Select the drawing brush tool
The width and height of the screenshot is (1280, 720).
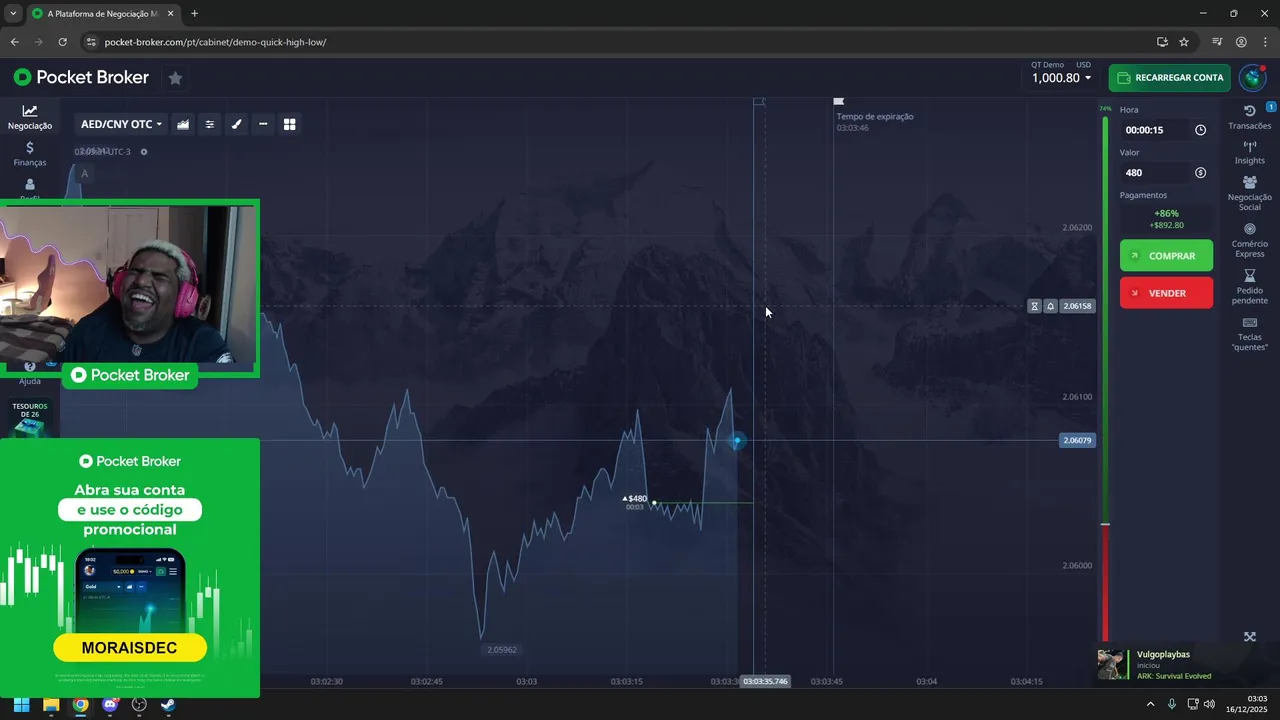pos(237,124)
